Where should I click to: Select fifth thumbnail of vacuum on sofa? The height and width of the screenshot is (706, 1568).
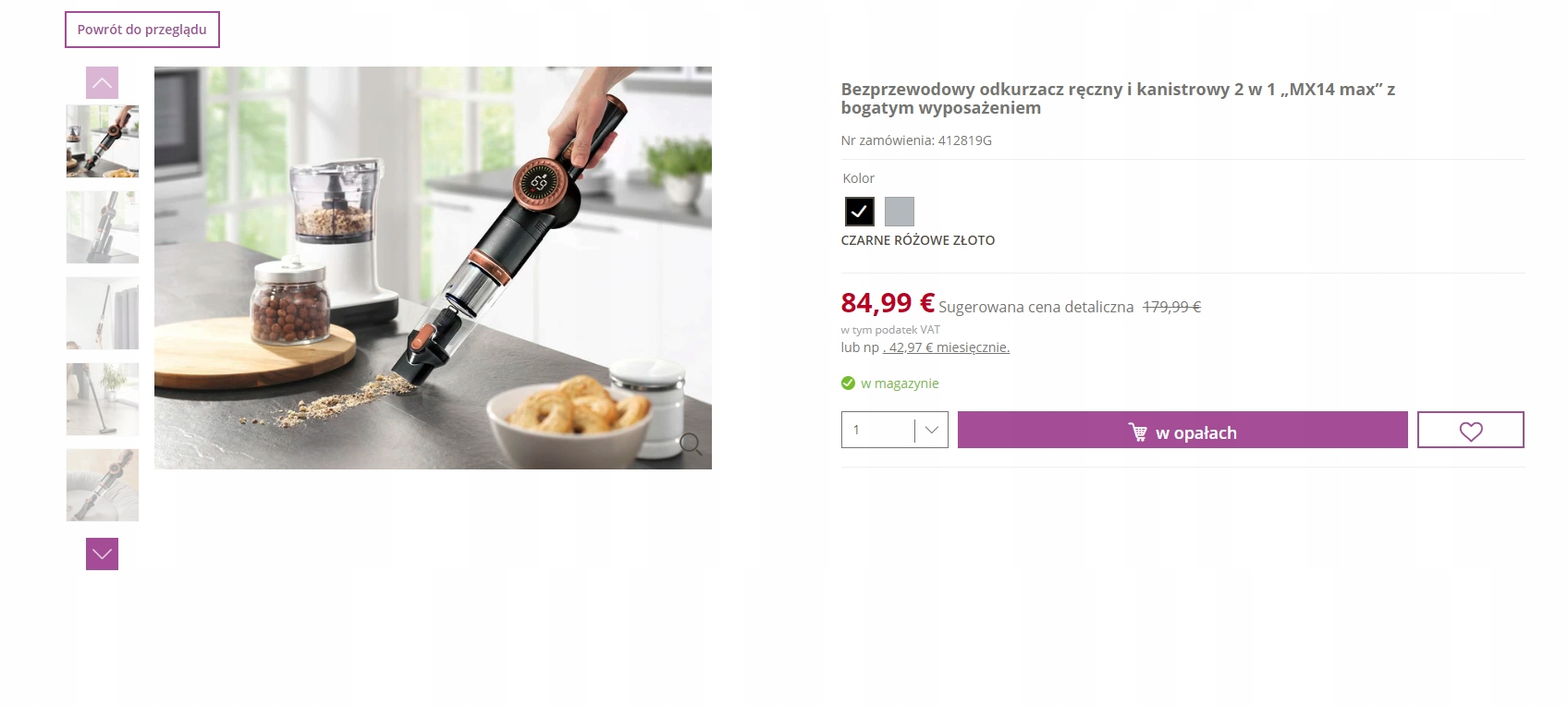pos(103,485)
